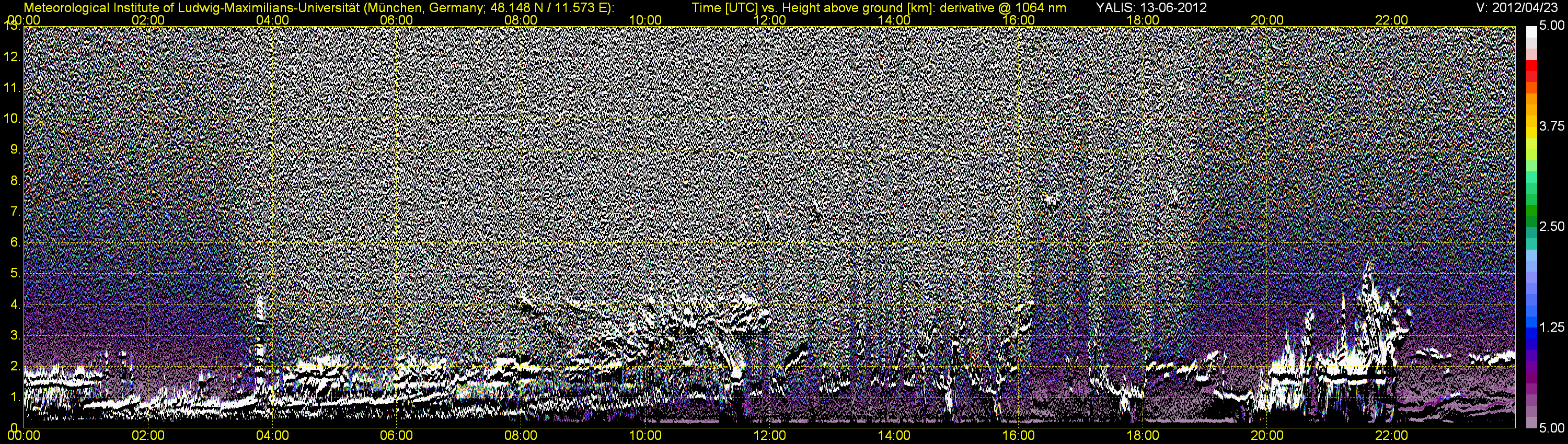
Task: Click the 10:00 label on the lower time axis
Action: click(645, 436)
